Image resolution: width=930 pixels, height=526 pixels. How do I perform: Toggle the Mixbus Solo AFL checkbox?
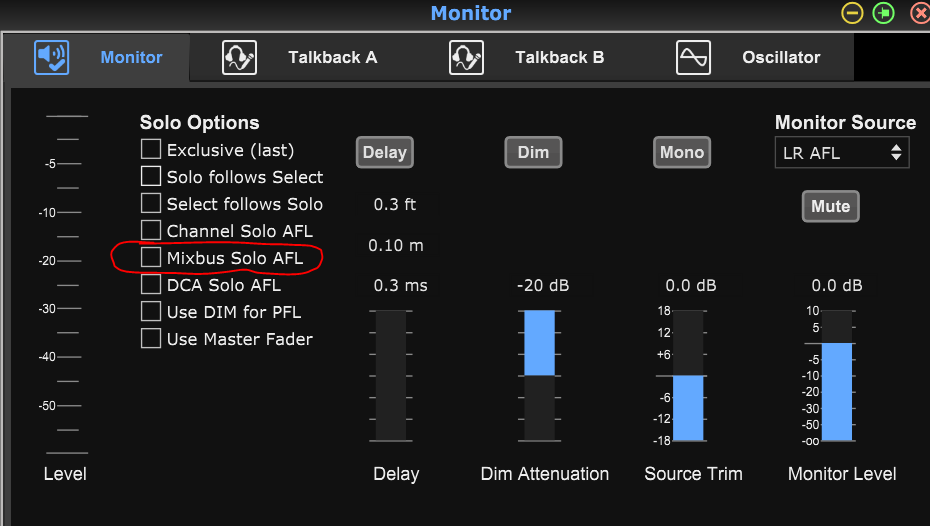tap(151, 257)
